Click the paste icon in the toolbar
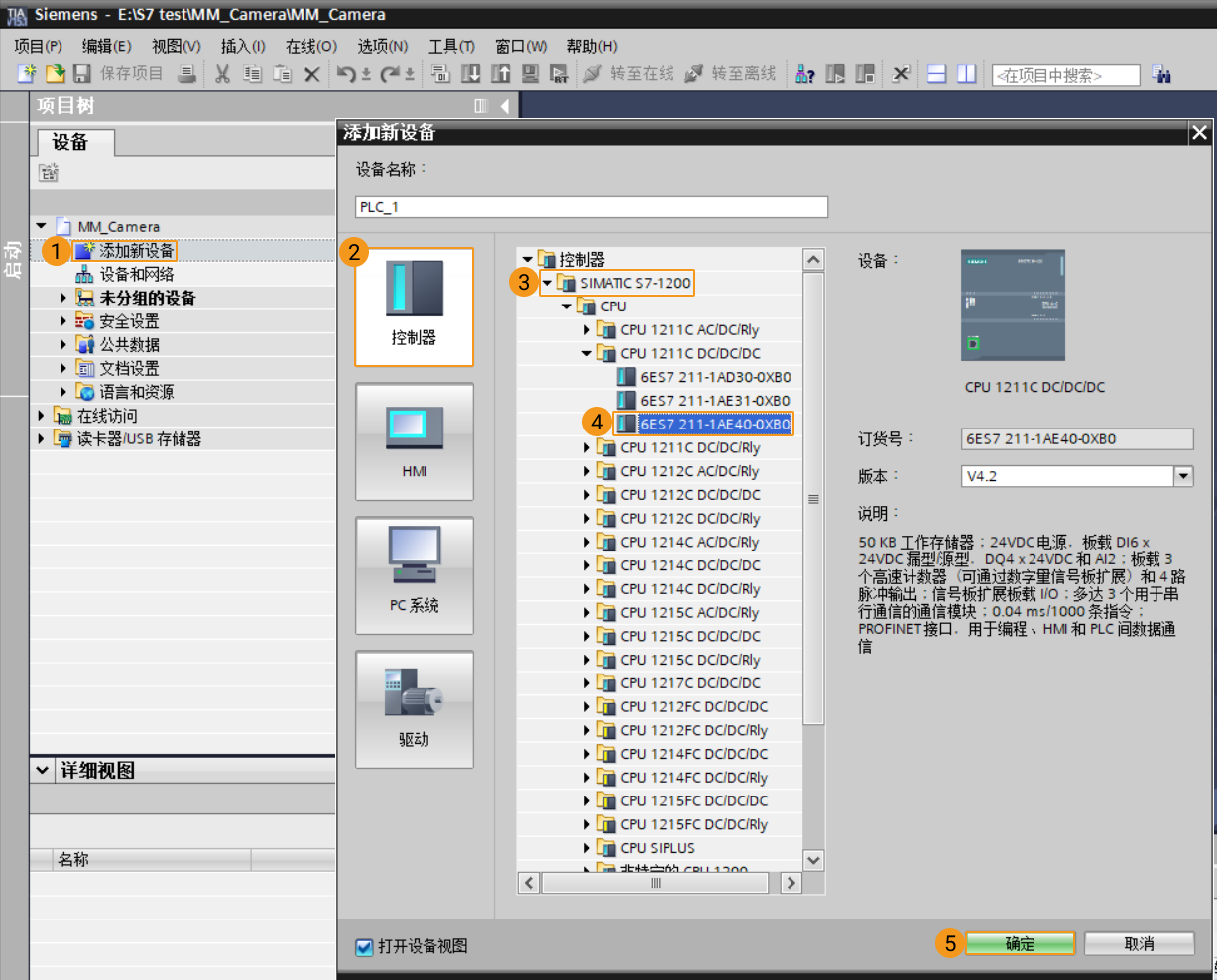 click(x=282, y=74)
